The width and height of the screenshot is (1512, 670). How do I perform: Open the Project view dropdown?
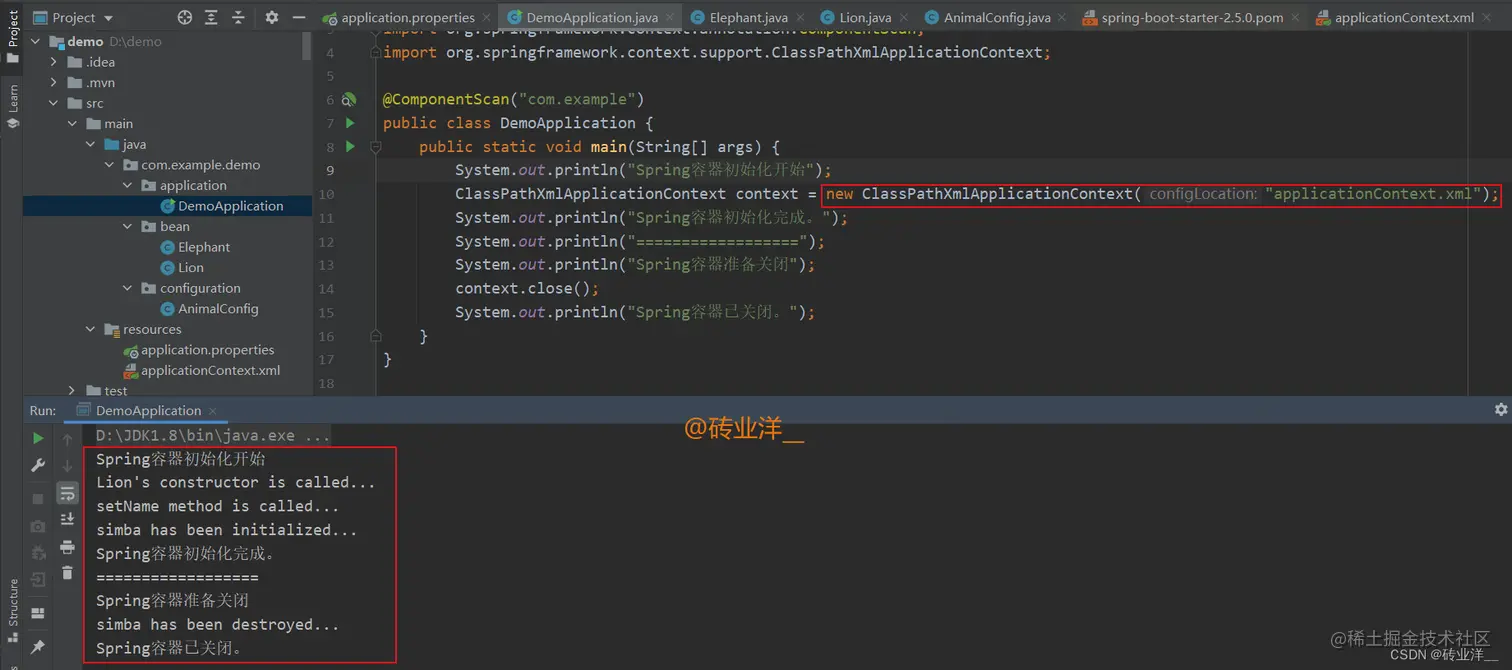tap(73, 17)
